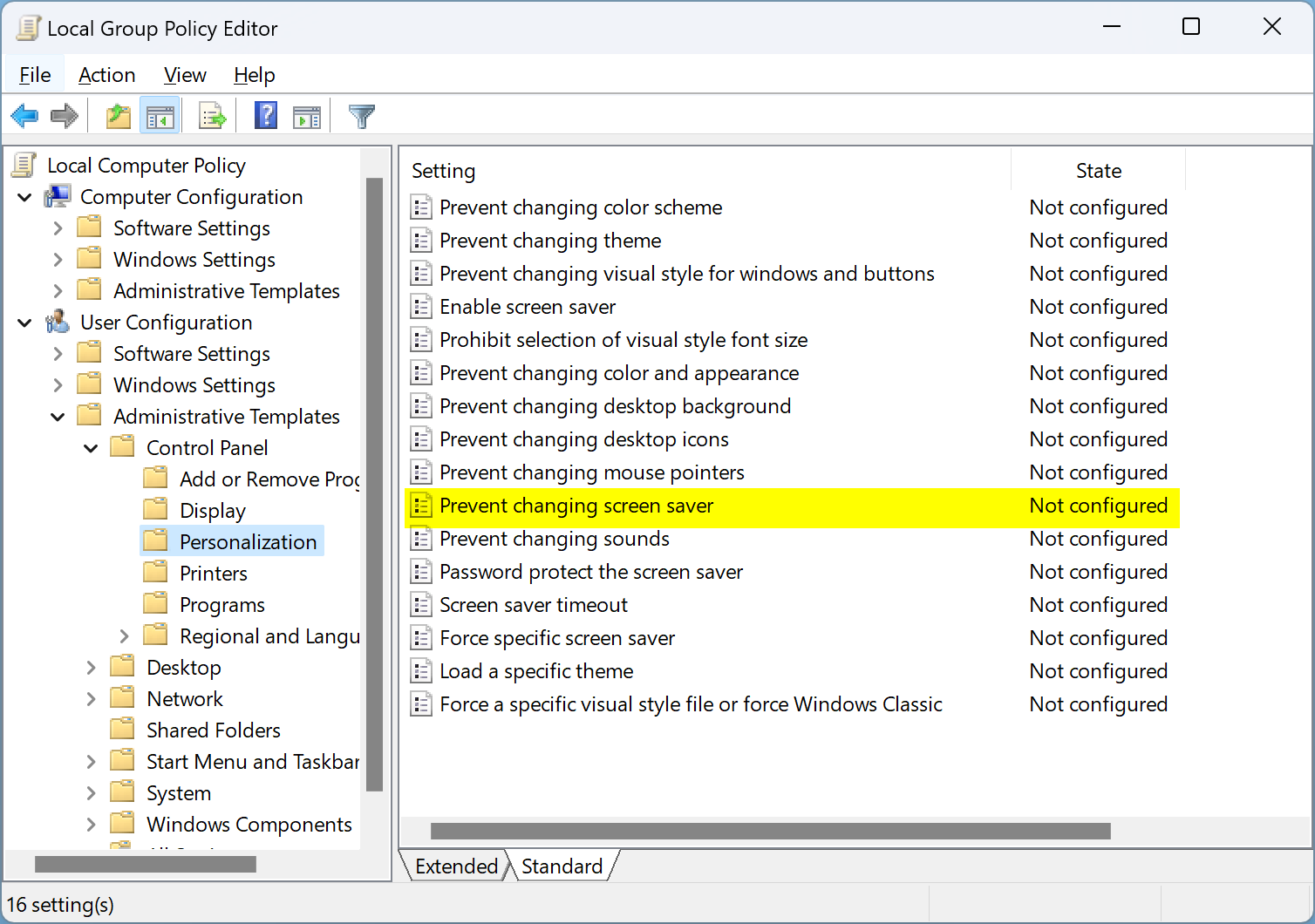Click the Local Computer Policy scroll icon

pyautogui.click(x=25, y=166)
